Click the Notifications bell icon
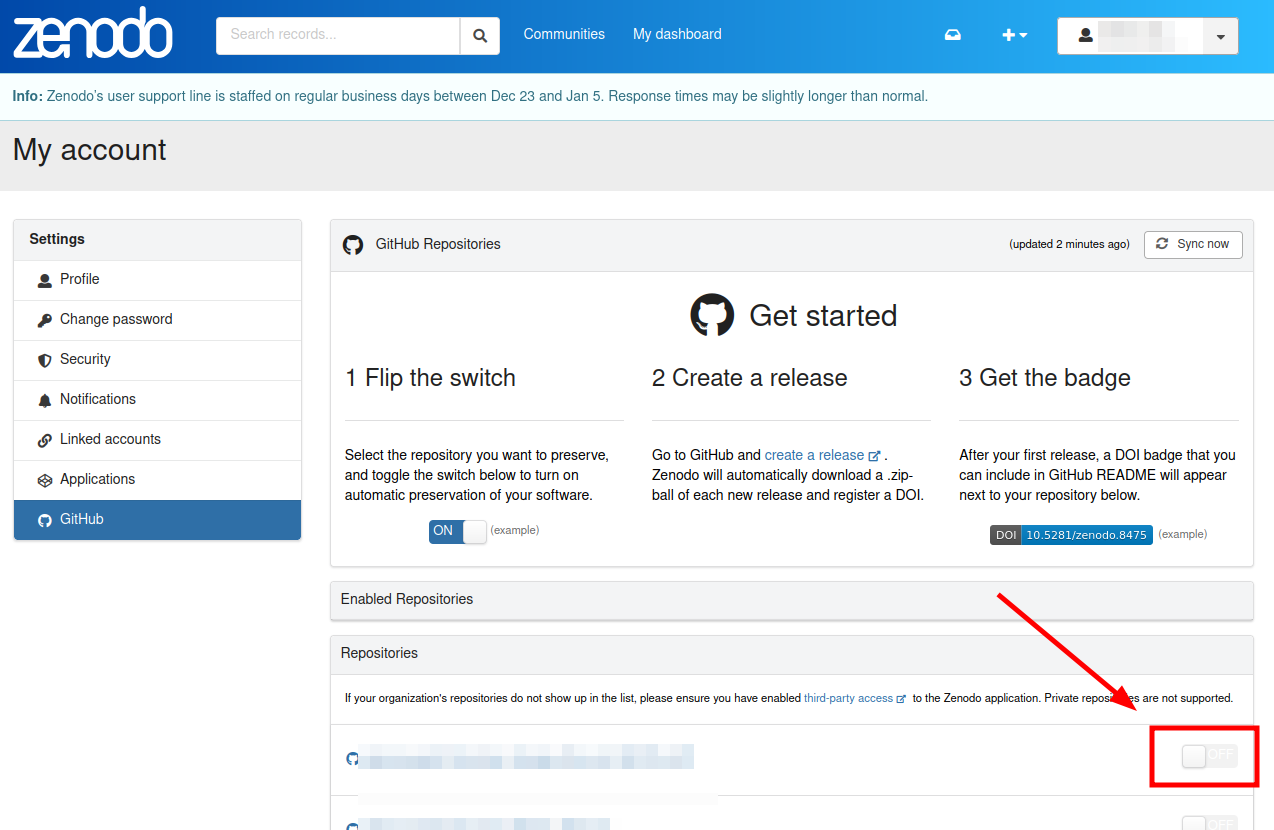Image resolution: width=1274 pixels, height=830 pixels. point(44,401)
